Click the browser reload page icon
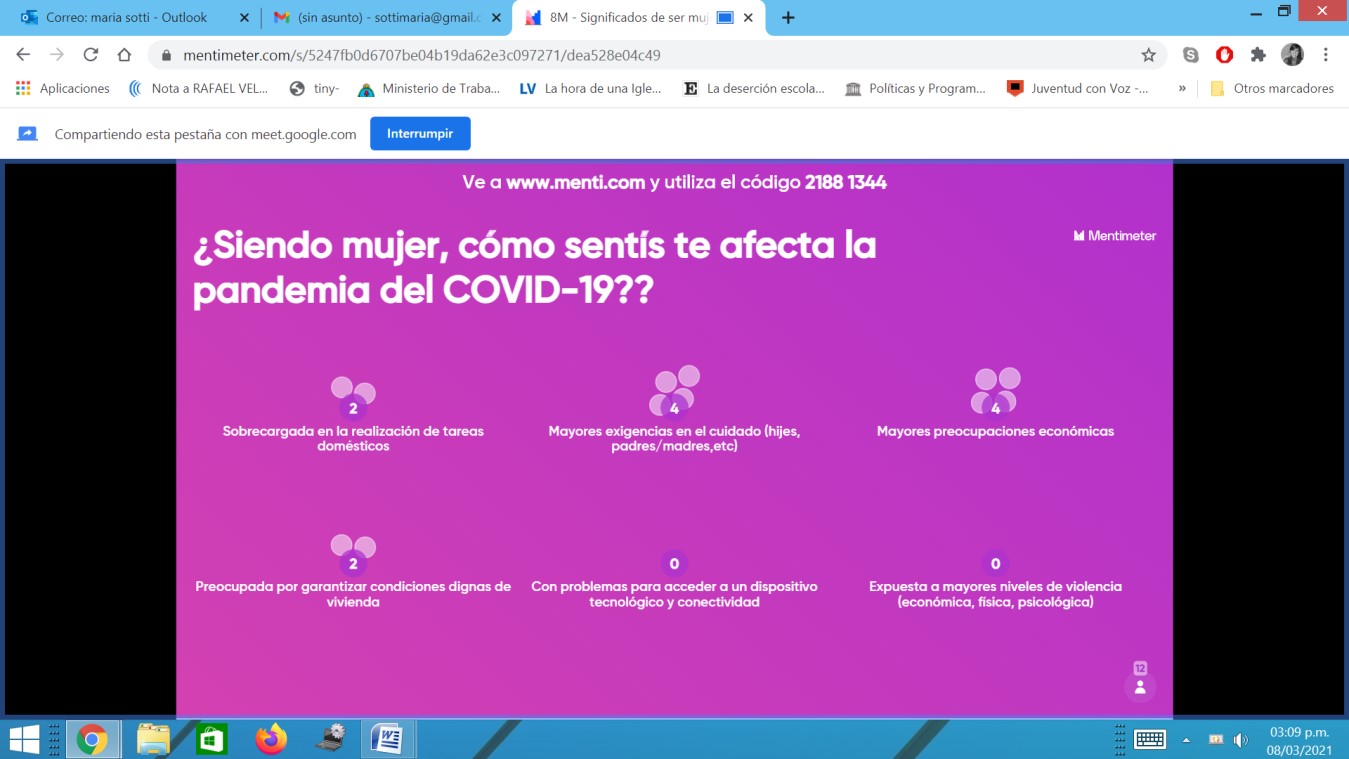This screenshot has height=759, width=1349. coord(91,55)
